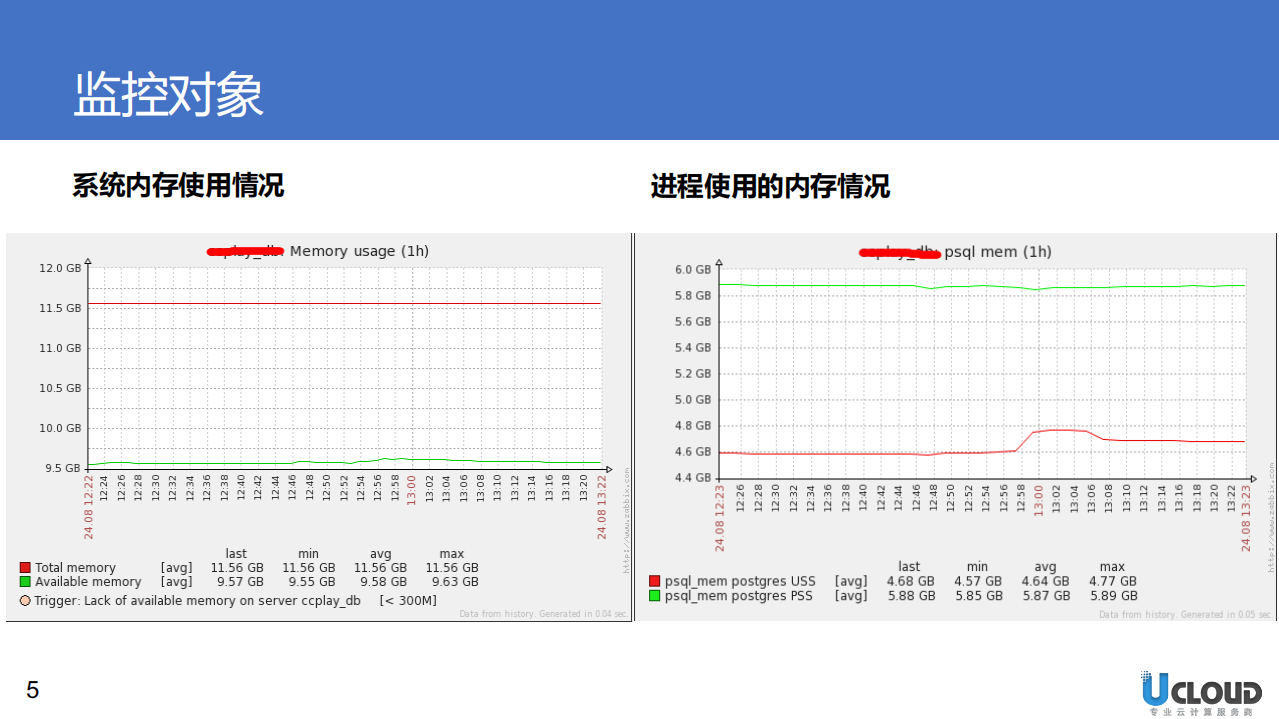Click the red redaction mark in Memory usage title

coord(244,250)
